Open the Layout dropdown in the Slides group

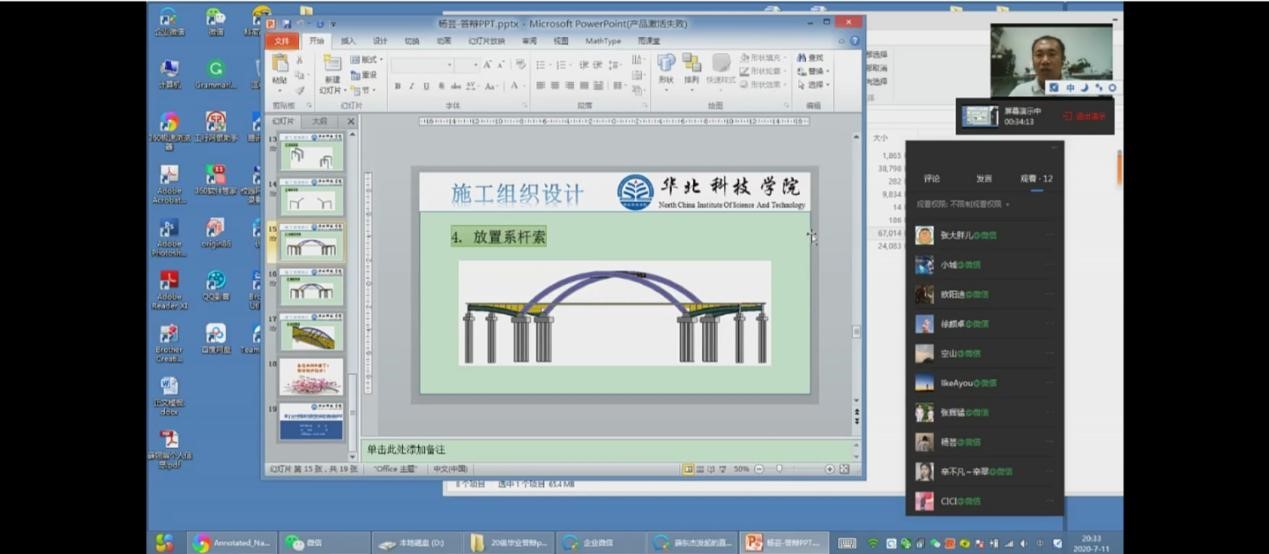tap(365, 60)
